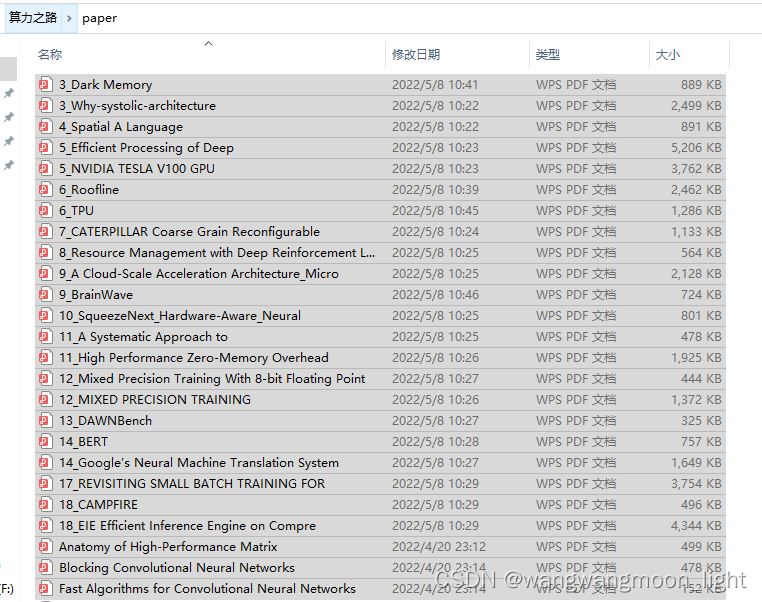Sort files by the 大小 column header
Image resolution: width=762 pixels, height=602 pixels.
(x=668, y=54)
